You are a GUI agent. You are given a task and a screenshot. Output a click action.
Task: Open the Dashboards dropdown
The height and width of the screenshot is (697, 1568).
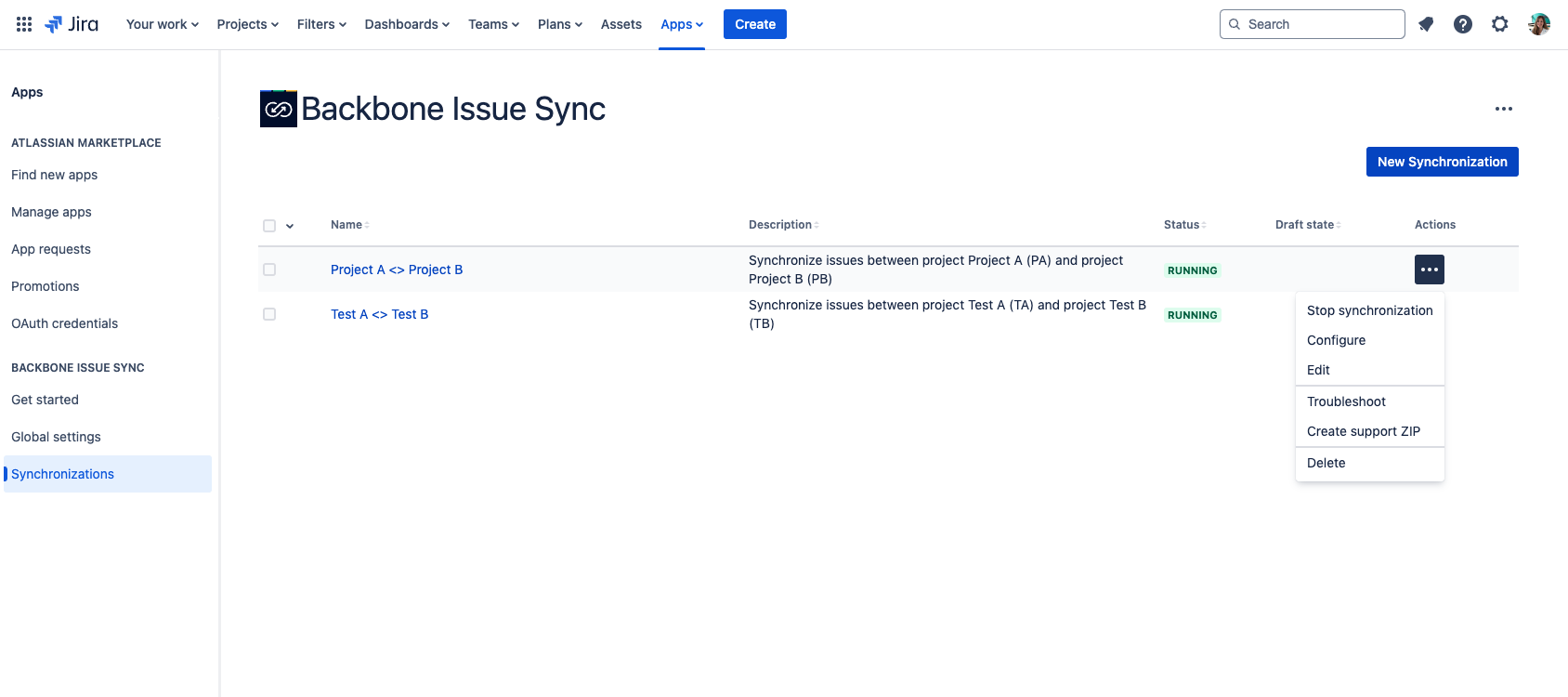(407, 24)
